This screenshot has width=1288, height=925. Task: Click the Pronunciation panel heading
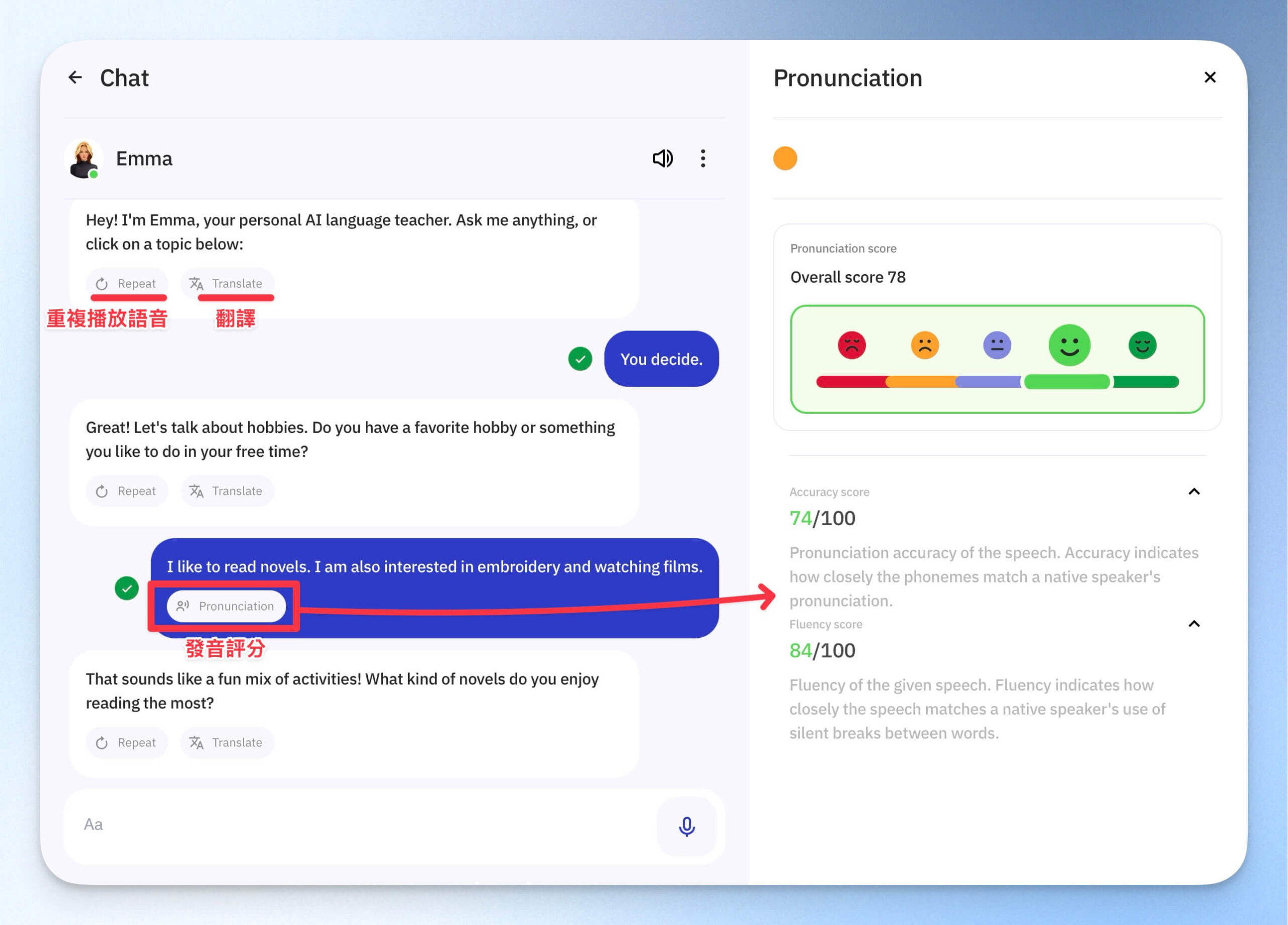coord(847,78)
